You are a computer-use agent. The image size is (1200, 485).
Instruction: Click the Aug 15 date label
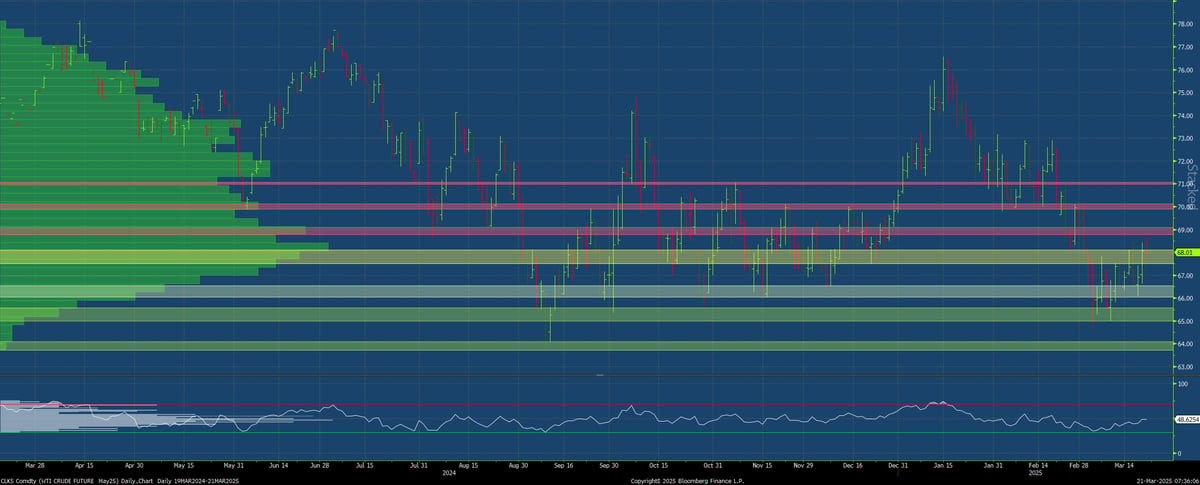(469, 465)
